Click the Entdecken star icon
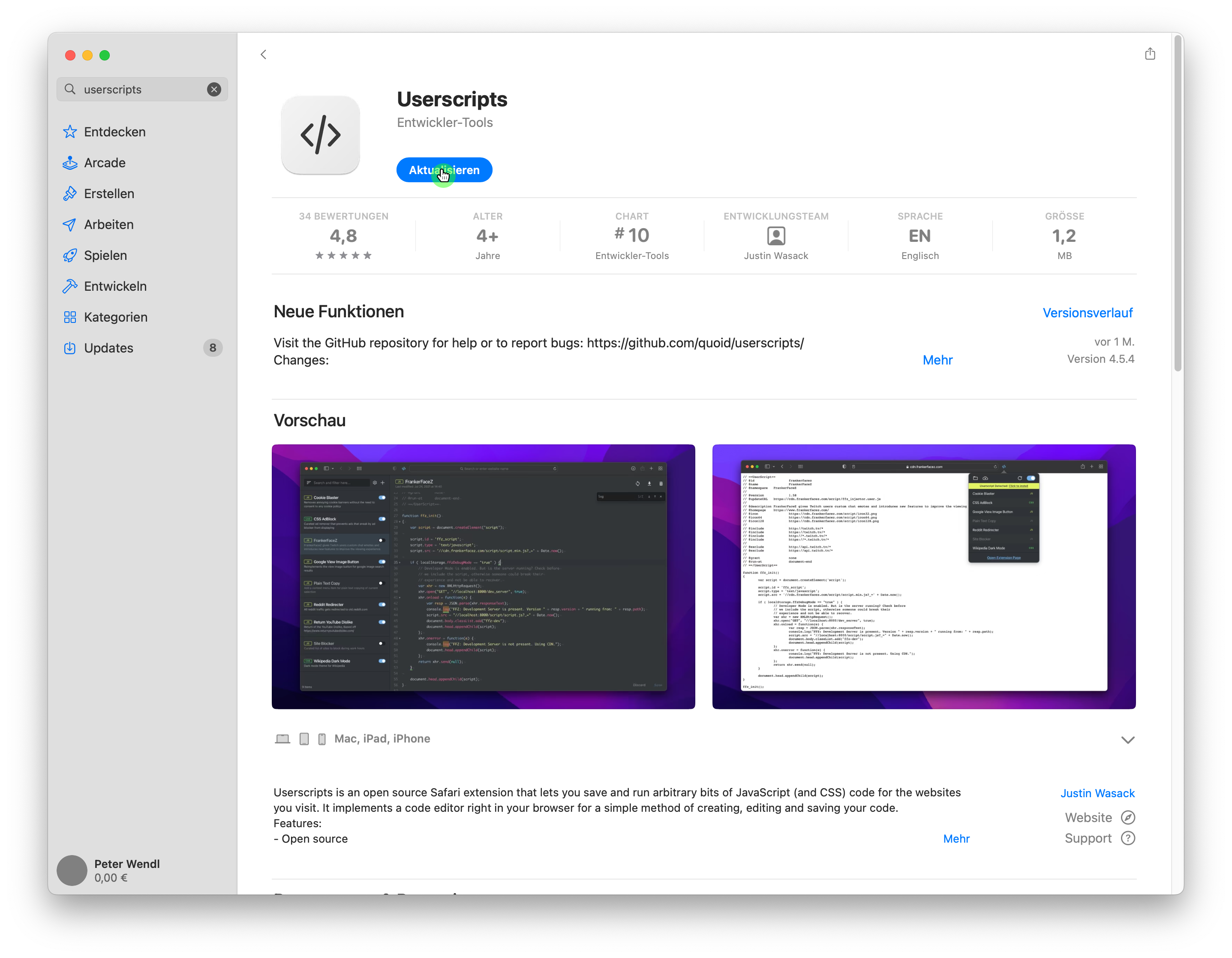 point(70,132)
